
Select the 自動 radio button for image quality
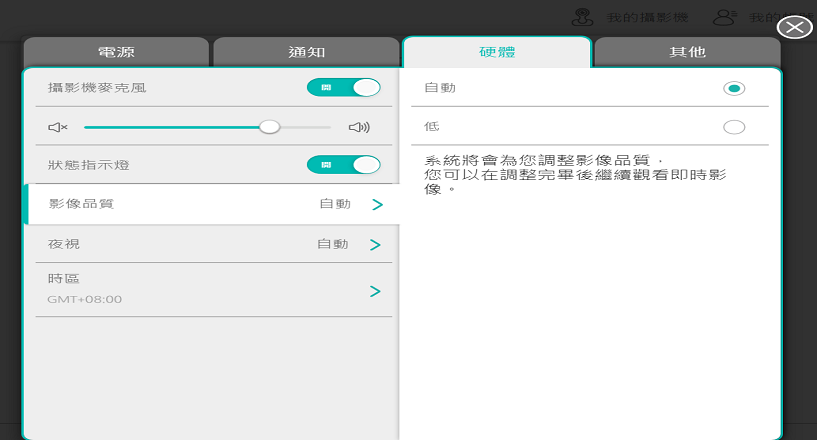pos(734,89)
